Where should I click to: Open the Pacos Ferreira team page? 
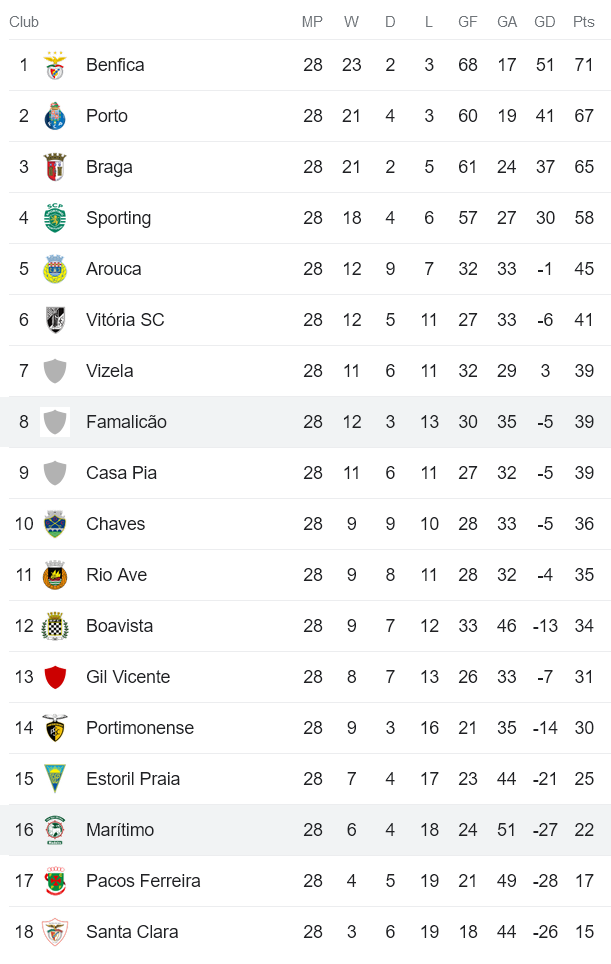click(x=143, y=881)
